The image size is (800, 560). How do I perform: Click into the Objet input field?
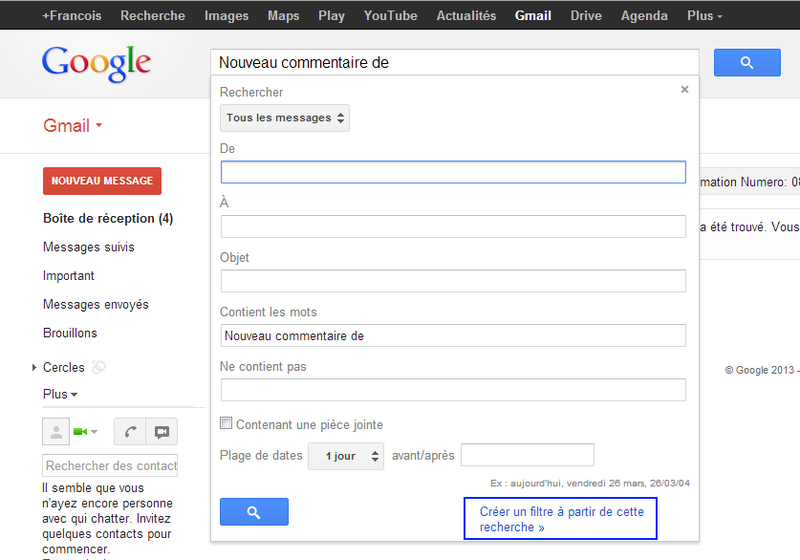coord(453,281)
